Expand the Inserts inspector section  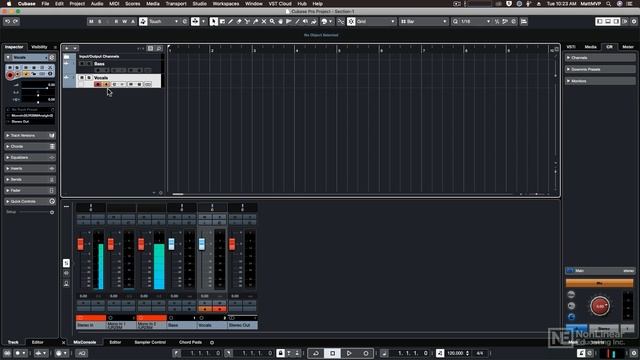[30, 169]
